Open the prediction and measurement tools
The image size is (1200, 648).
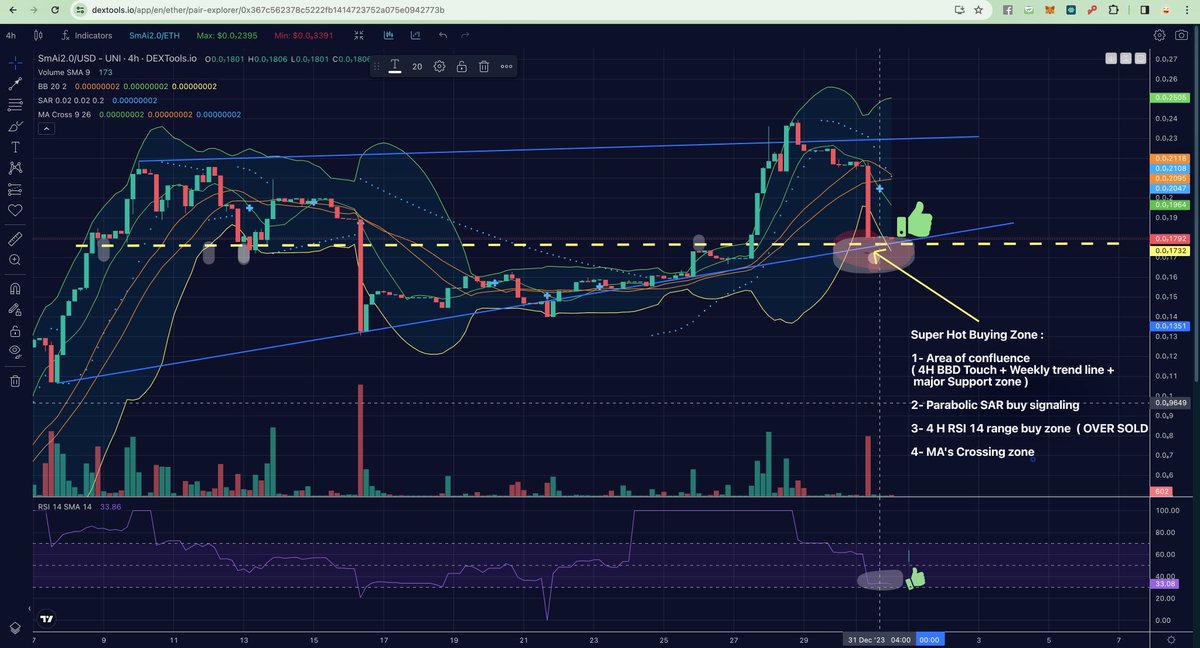pos(14,189)
